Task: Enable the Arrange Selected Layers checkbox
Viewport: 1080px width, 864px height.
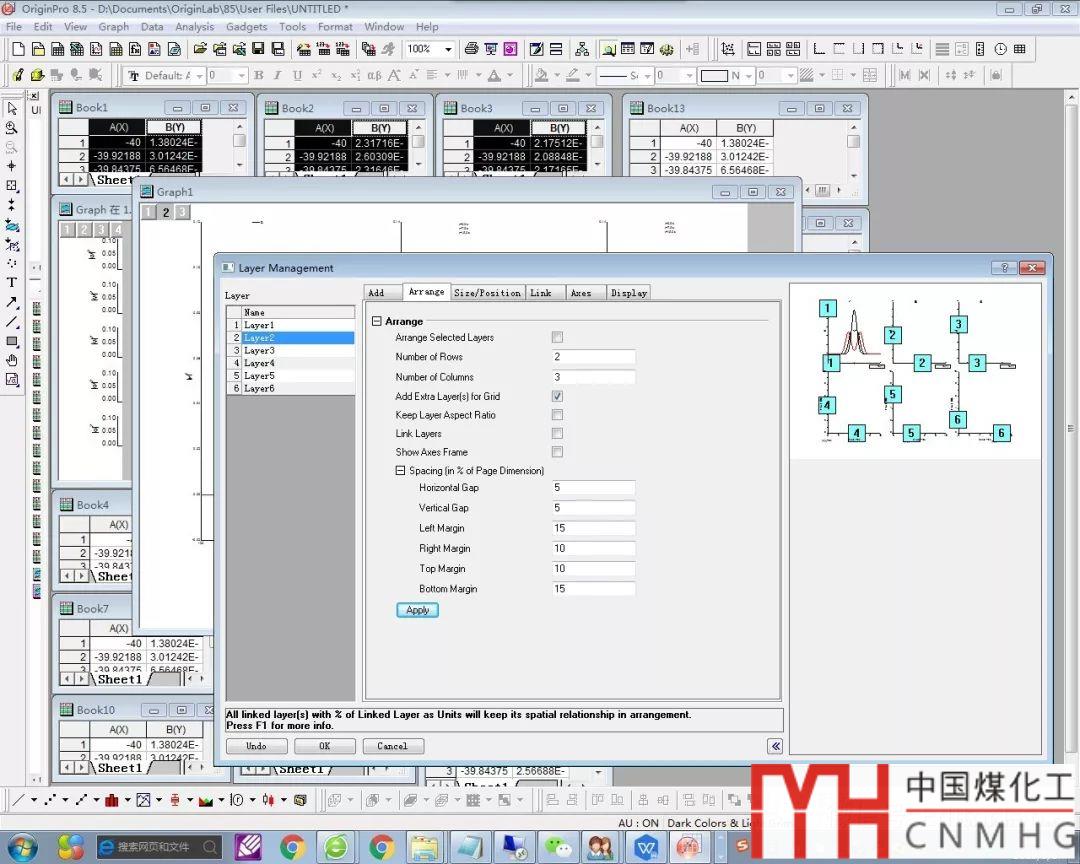Action: pos(557,338)
